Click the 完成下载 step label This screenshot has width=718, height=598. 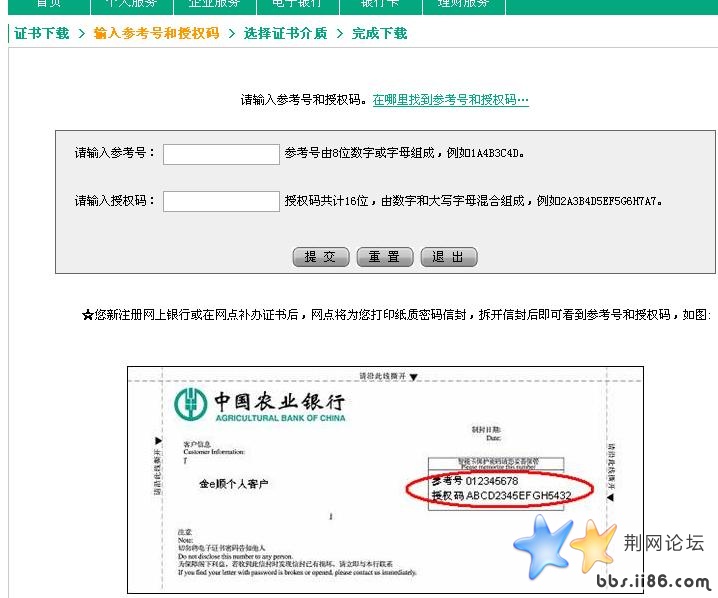coord(379,33)
